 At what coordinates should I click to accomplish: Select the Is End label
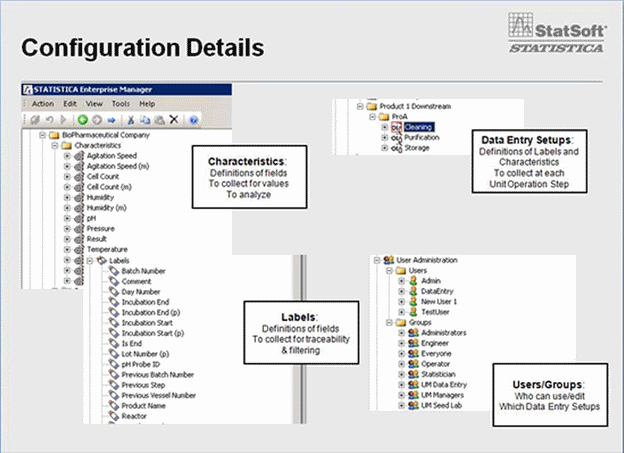(x=132, y=344)
